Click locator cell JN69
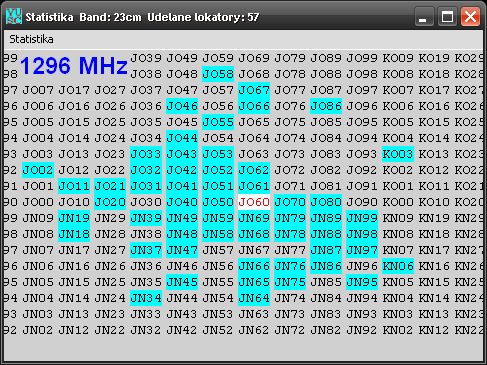Screen dimensions: 487x365 [x=254, y=218]
